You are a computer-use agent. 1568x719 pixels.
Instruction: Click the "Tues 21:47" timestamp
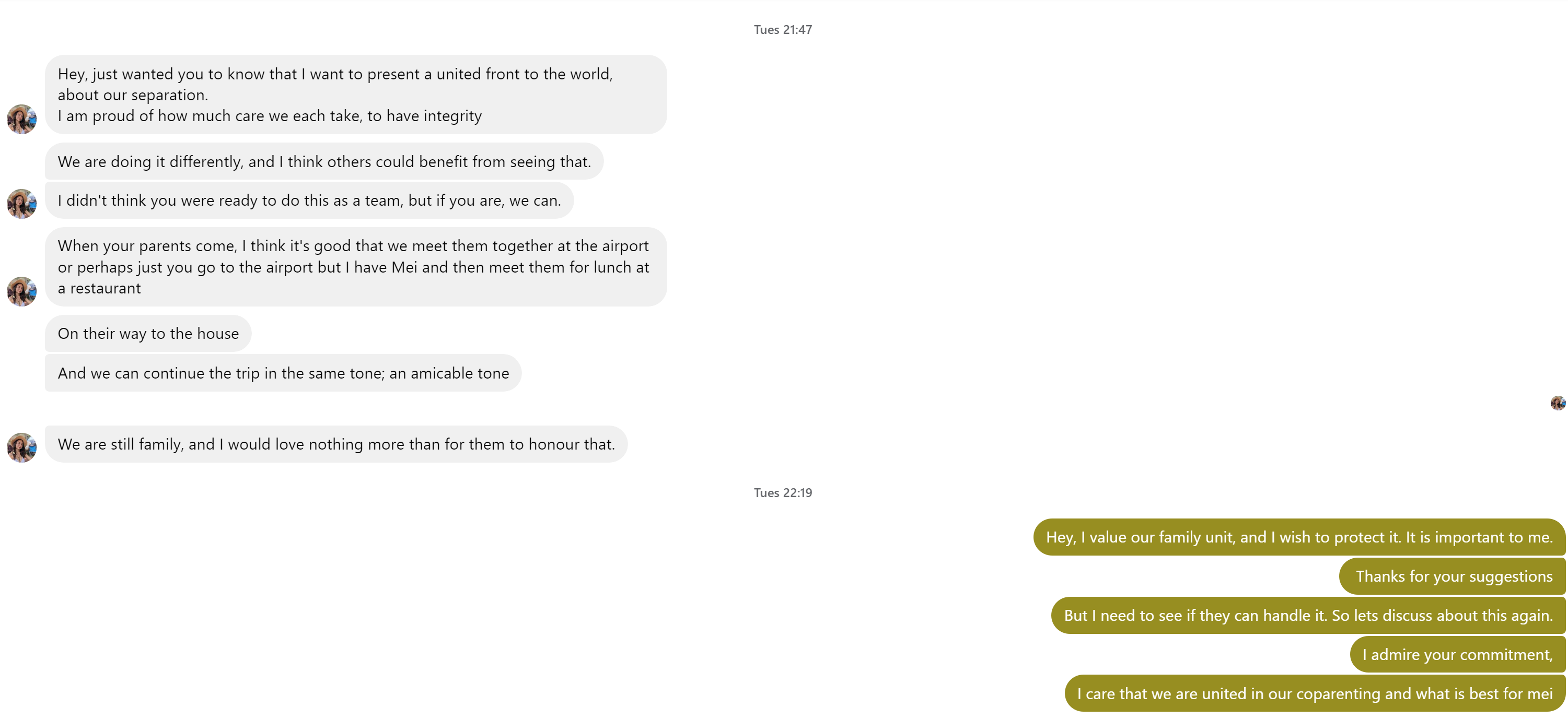pyautogui.click(x=783, y=30)
